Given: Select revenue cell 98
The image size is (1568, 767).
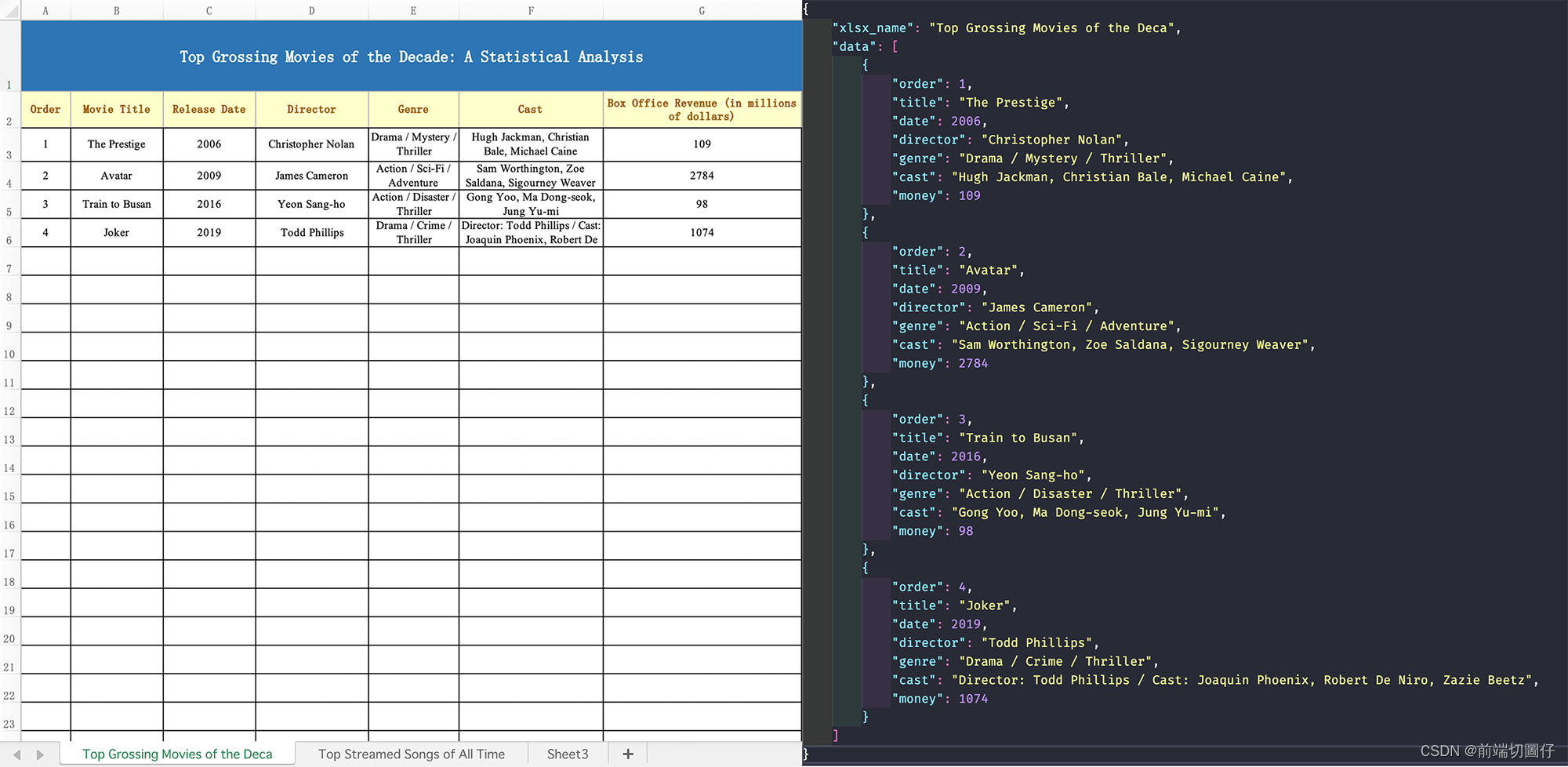Looking at the screenshot, I should [x=702, y=204].
